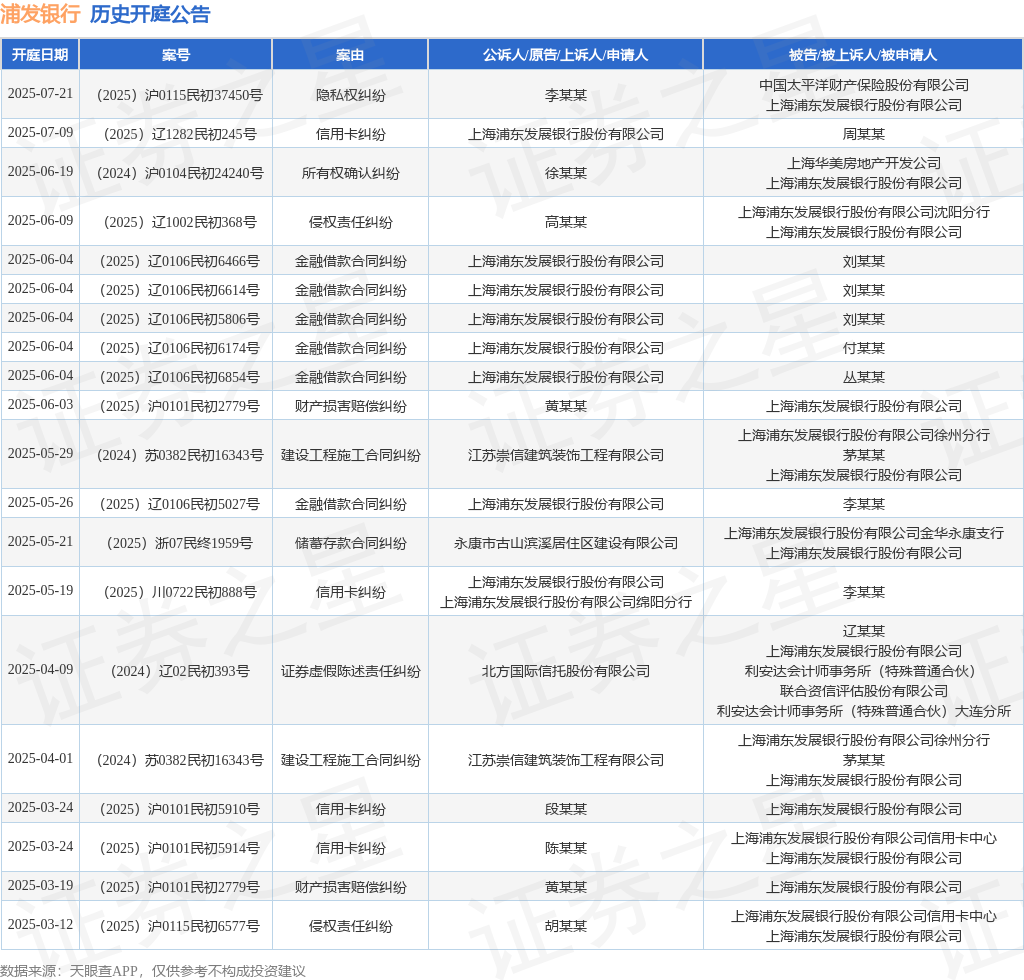1024x980 pixels.
Task: Select case number (2025)辽0106民初6466号
Action: click(180, 262)
